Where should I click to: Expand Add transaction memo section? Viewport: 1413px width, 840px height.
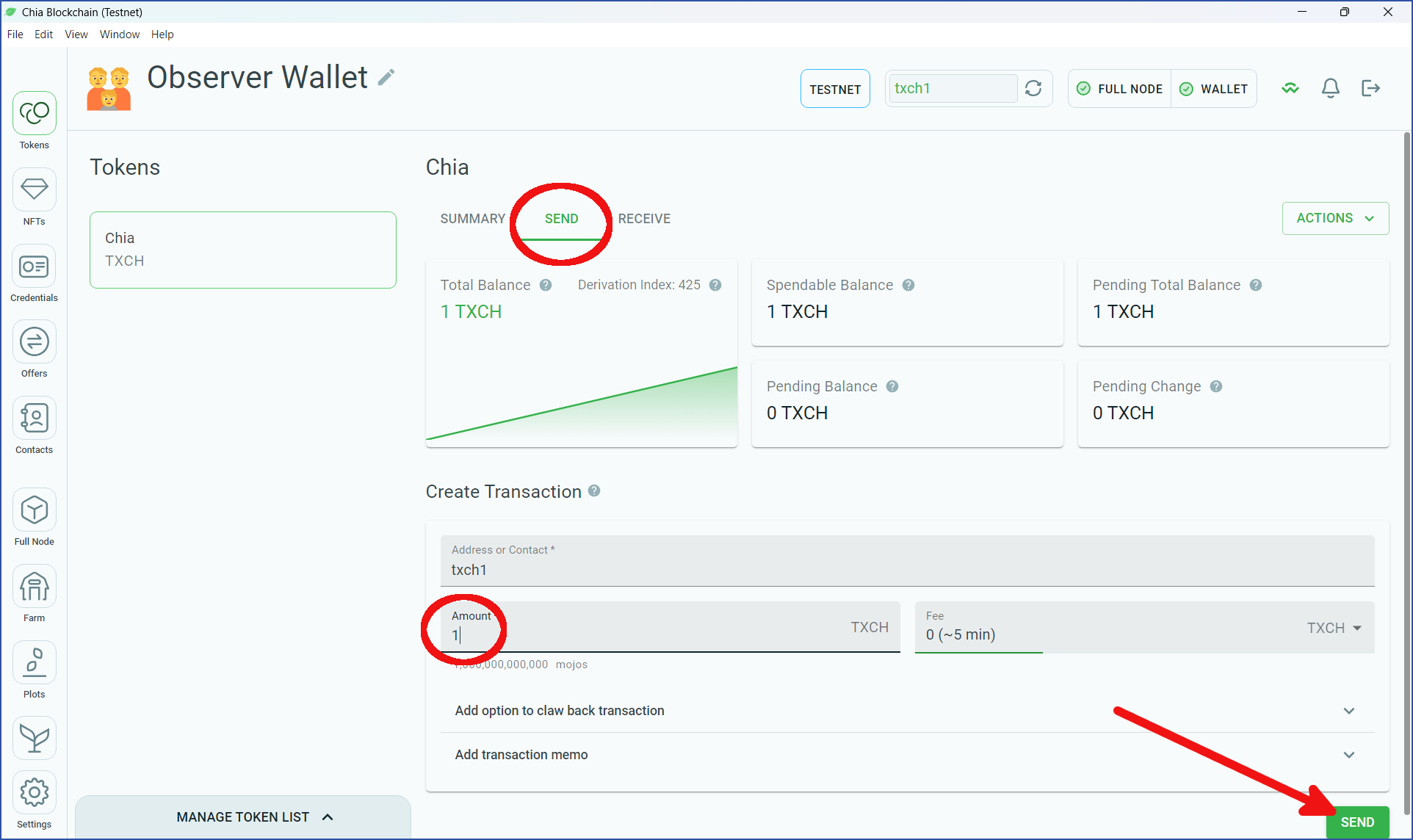coord(907,755)
